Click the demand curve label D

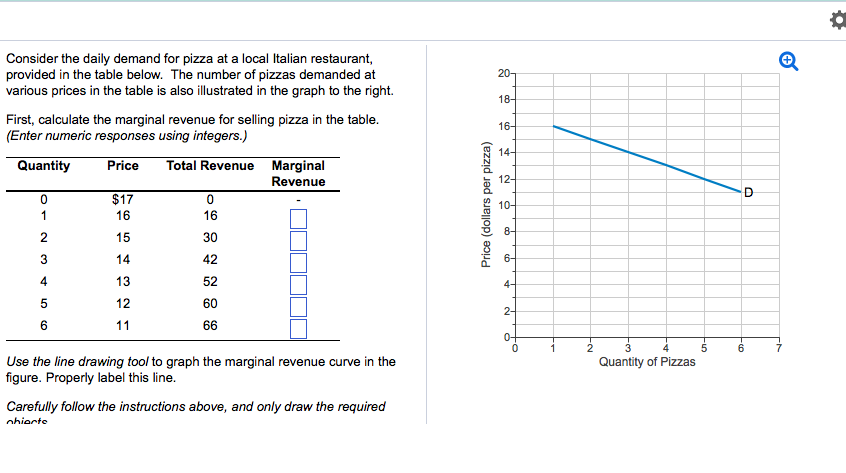click(748, 193)
